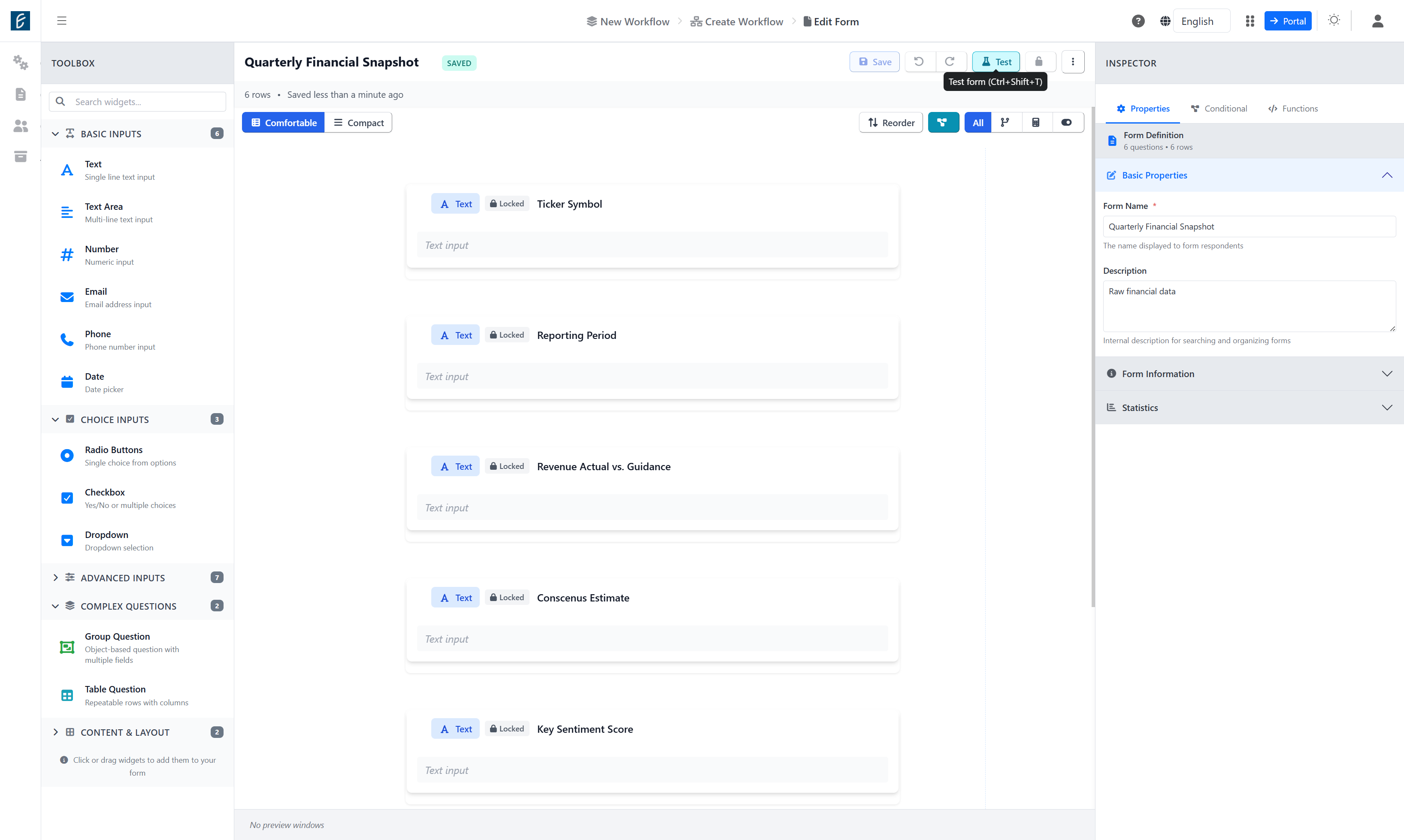This screenshot has width=1404, height=840.
Task: Switch to the Functions tab
Action: pyautogui.click(x=1293, y=109)
